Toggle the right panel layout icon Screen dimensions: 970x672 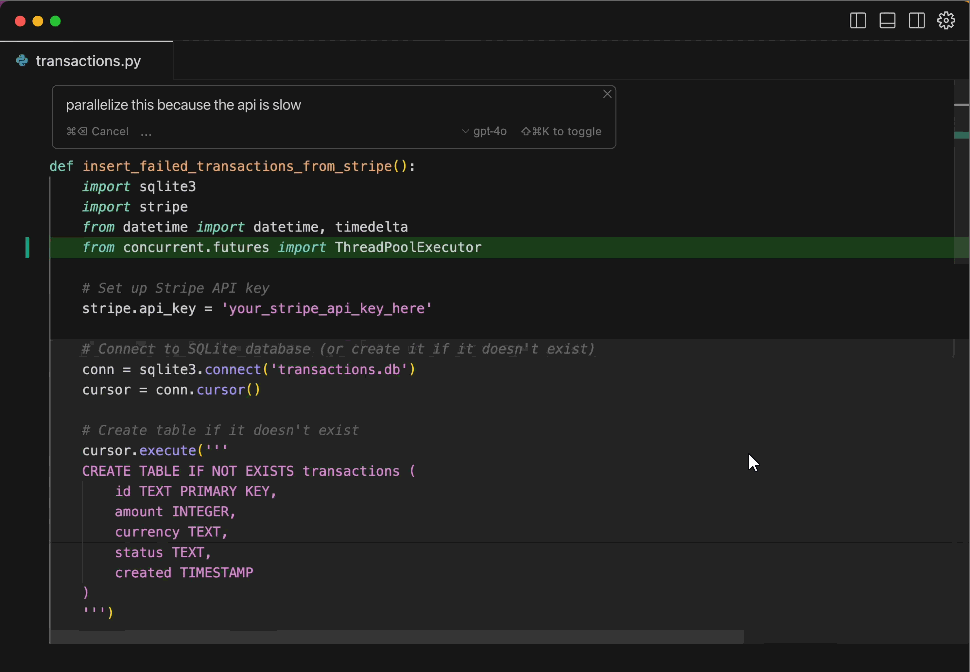917,20
